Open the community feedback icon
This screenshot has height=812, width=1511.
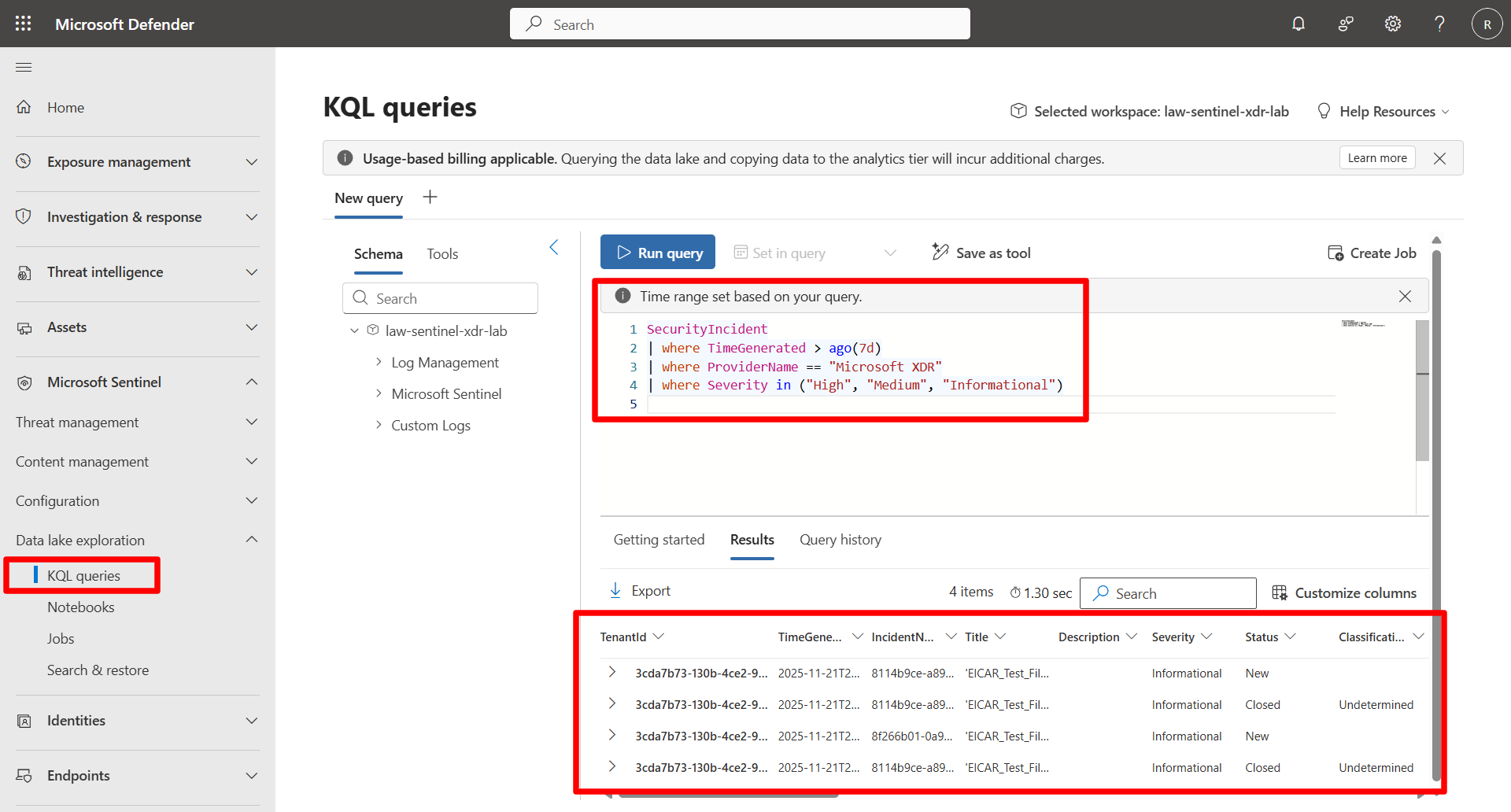[1346, 24]
